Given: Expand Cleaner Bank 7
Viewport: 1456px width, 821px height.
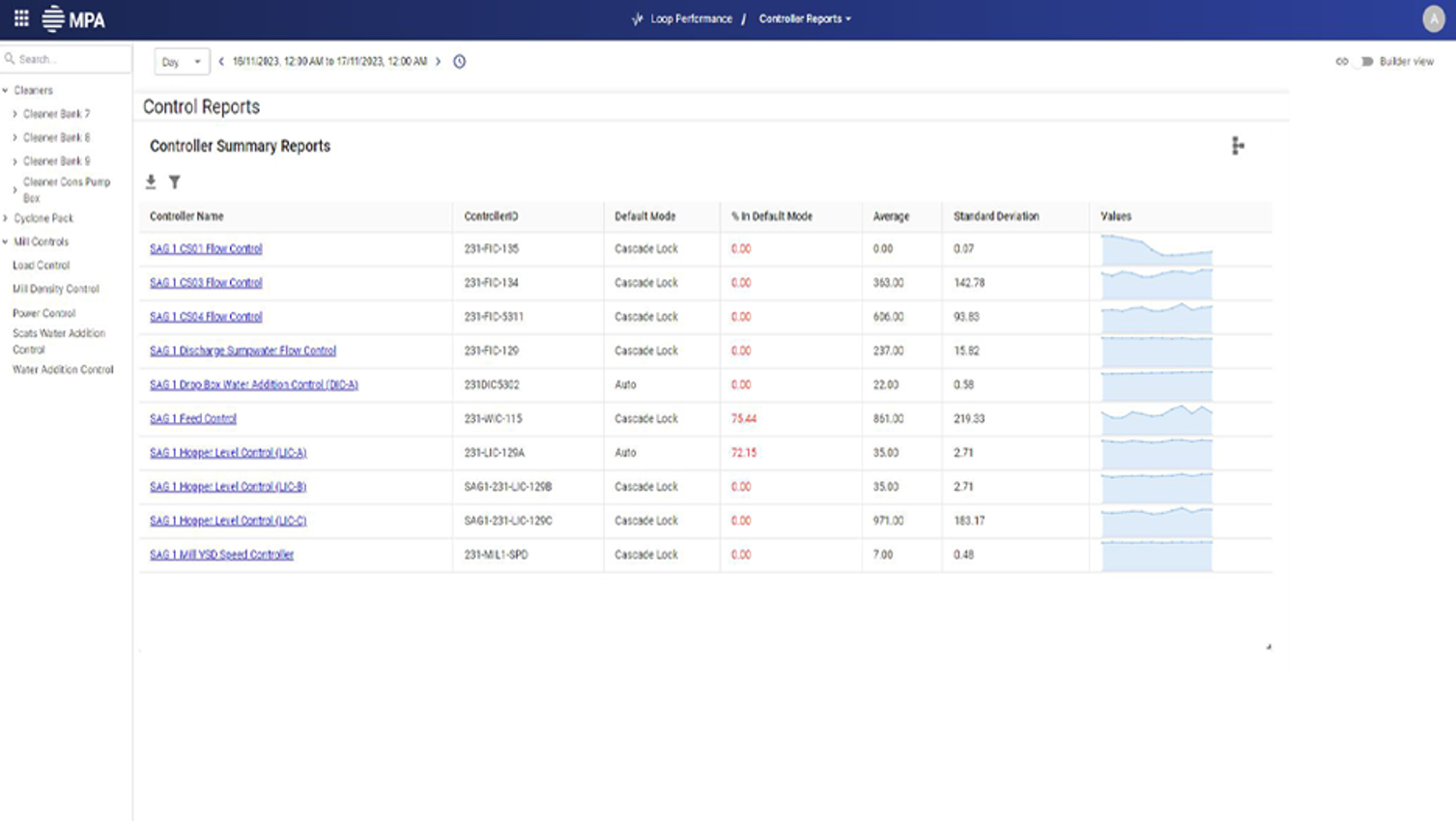Looking at the screenshot, I should (x=14, y=114).
